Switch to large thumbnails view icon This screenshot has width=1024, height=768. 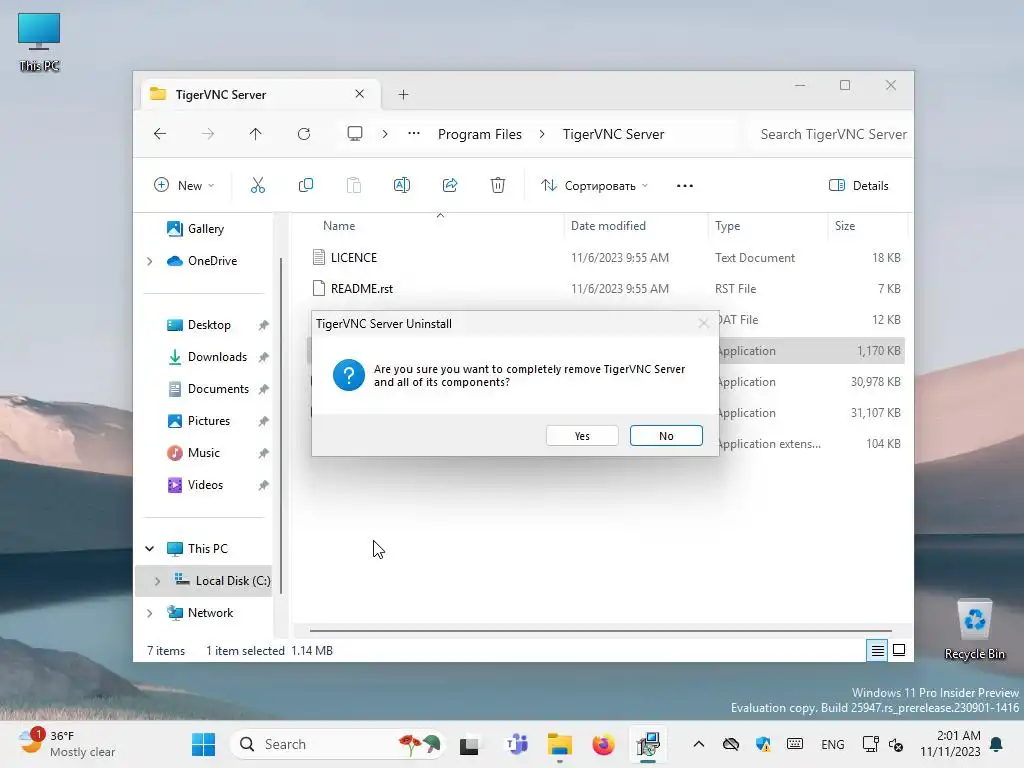[x=899, y=650]
